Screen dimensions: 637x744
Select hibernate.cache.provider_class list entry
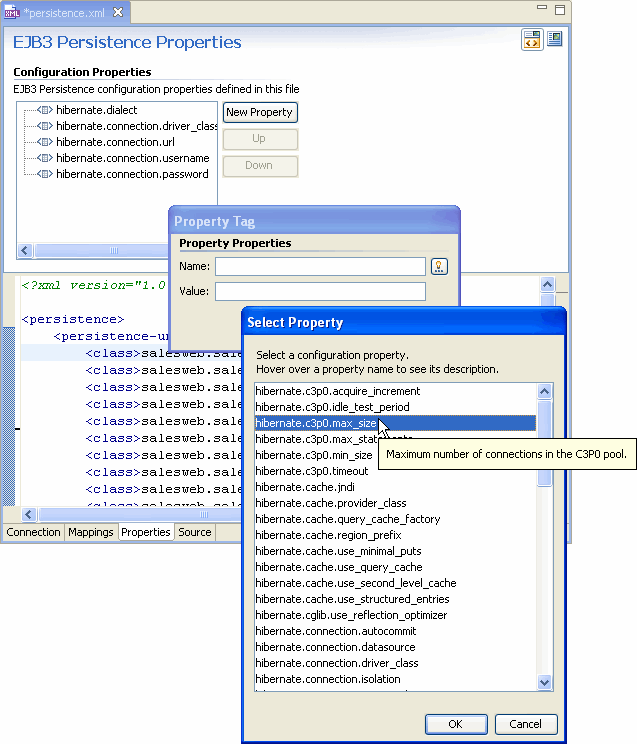[x=395, y=503]
